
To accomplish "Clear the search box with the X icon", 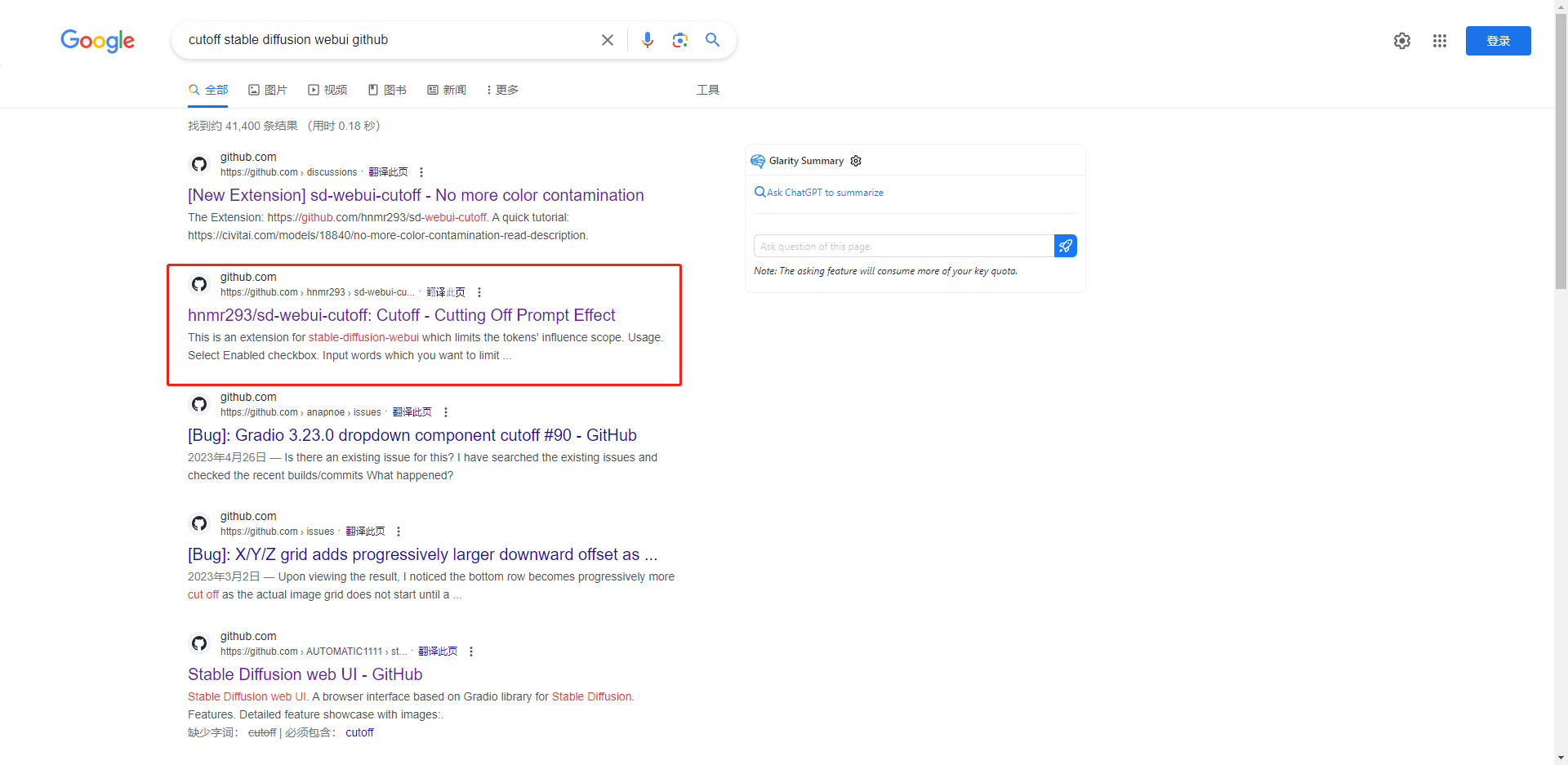I will [x=607, y=40].
